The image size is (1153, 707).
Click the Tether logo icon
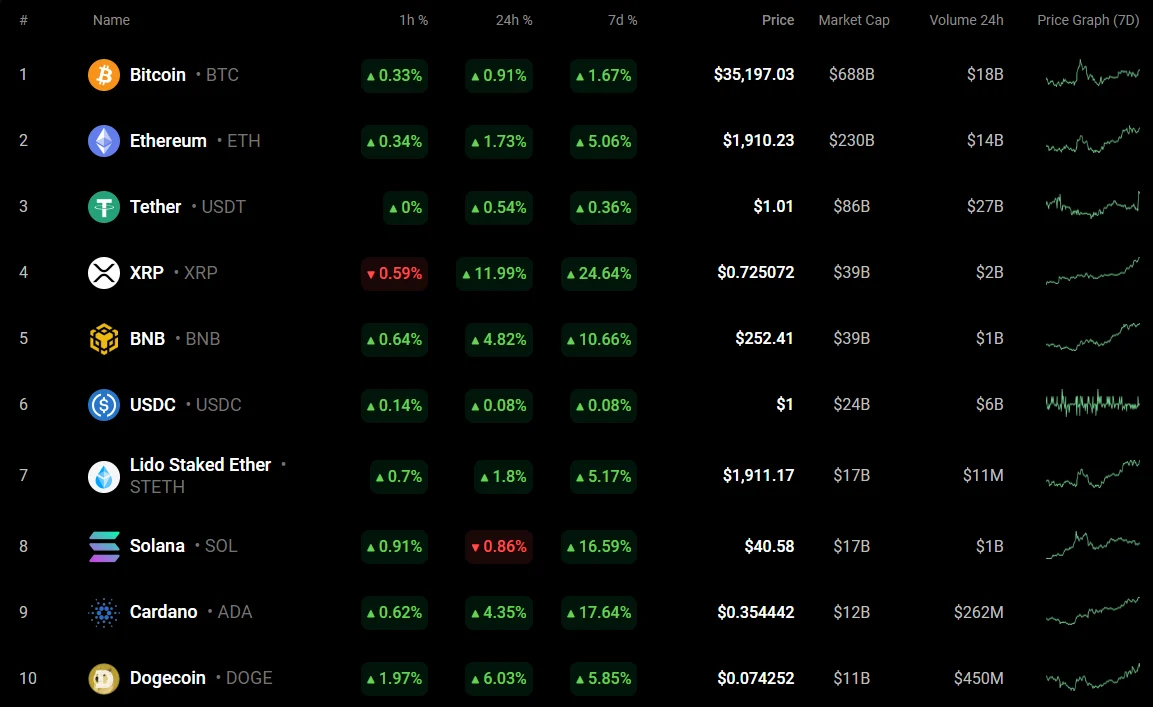coord(104,207)
